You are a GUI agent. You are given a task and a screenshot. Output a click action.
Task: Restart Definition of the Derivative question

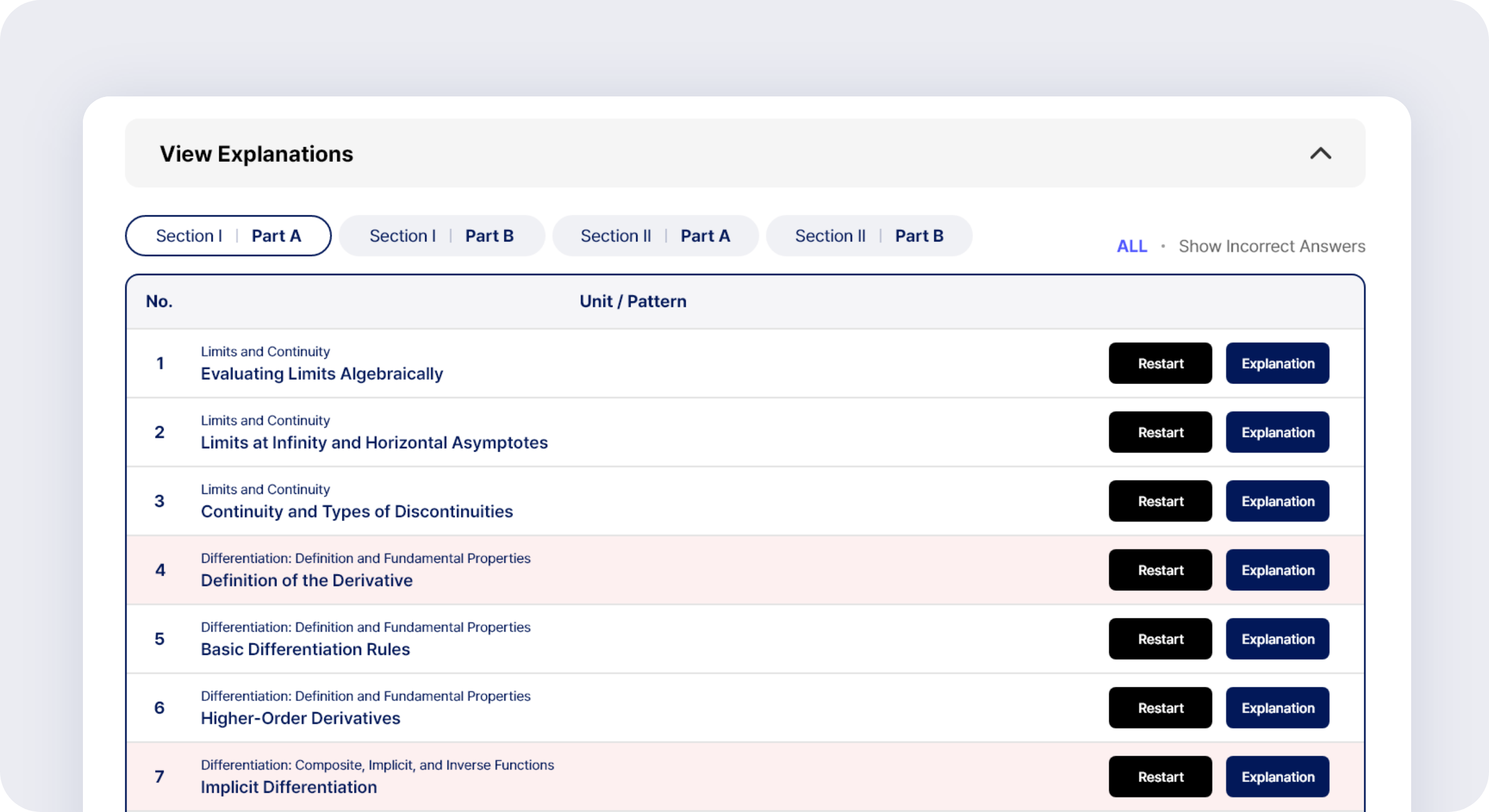[x=1160, y=570]
